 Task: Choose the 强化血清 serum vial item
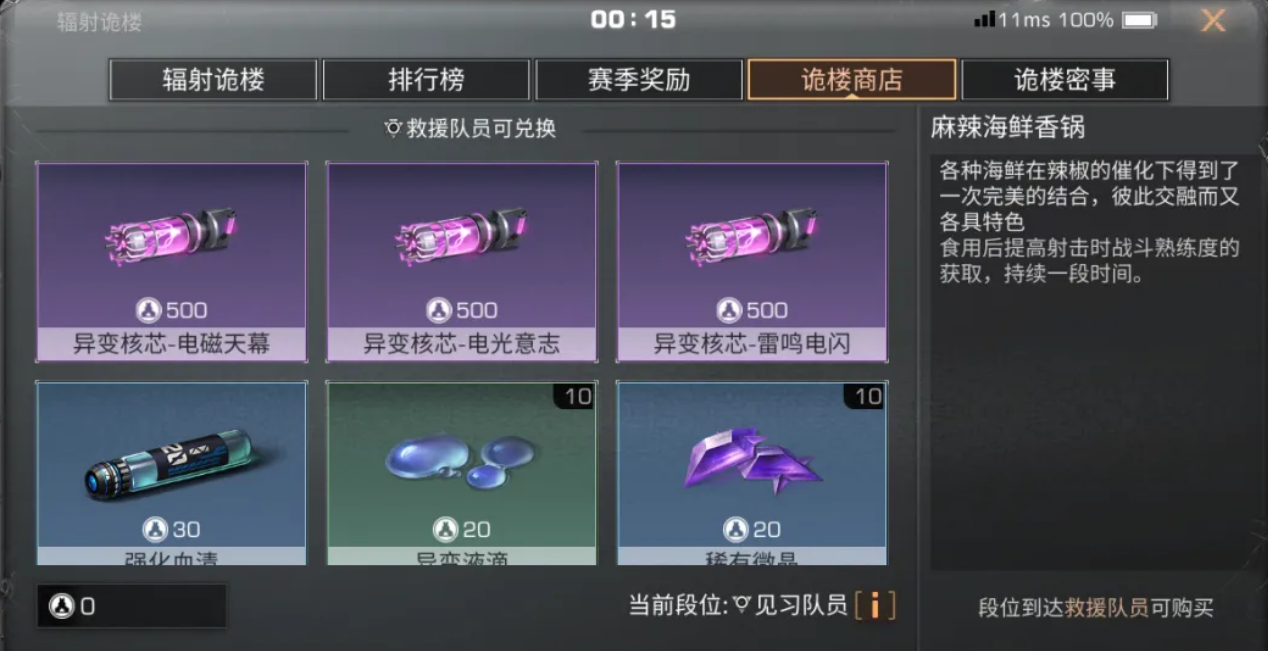tap(171, 473)
